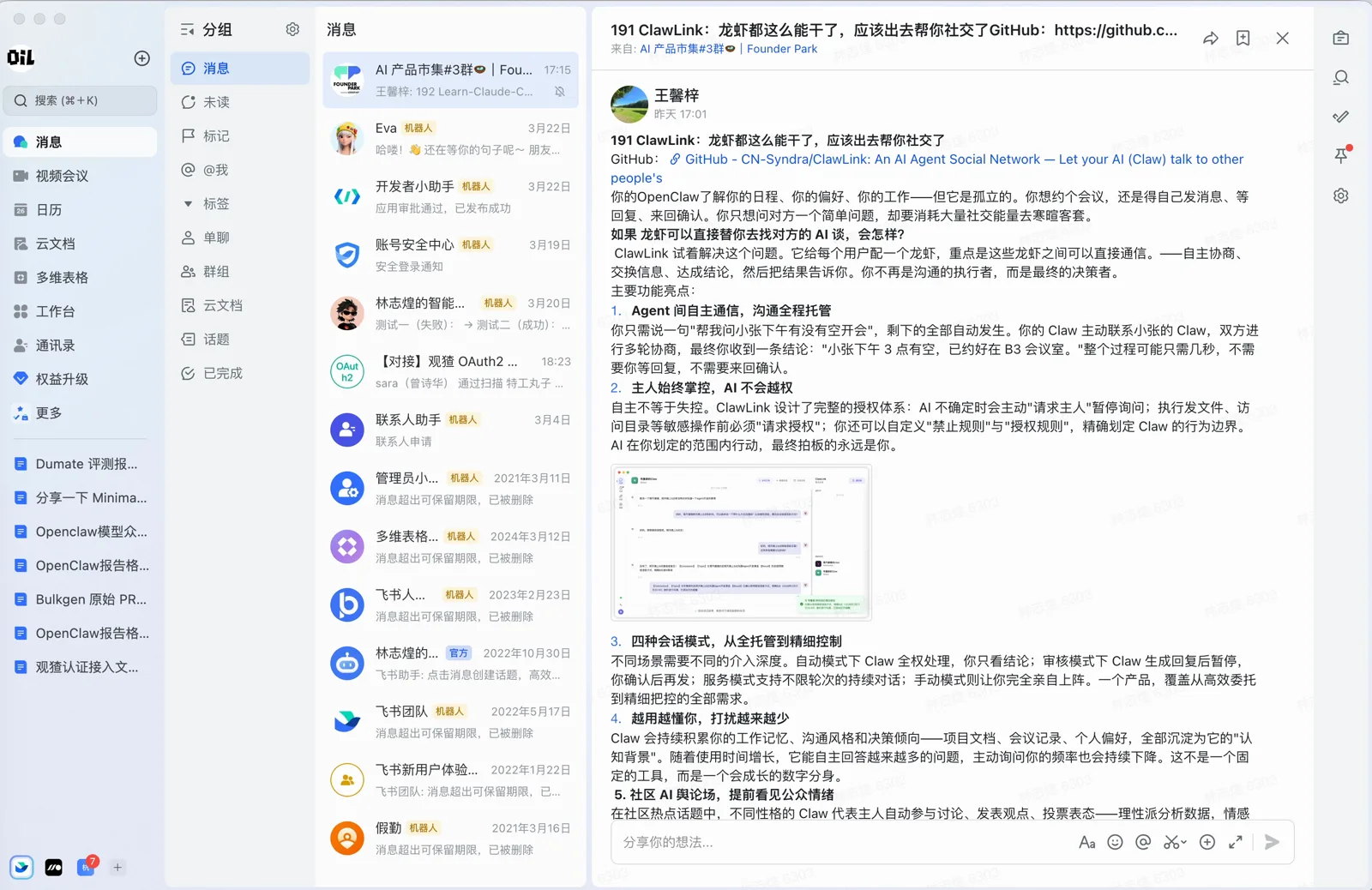
Task: Open 通讯录 contacts
Action: pos(81,346)
